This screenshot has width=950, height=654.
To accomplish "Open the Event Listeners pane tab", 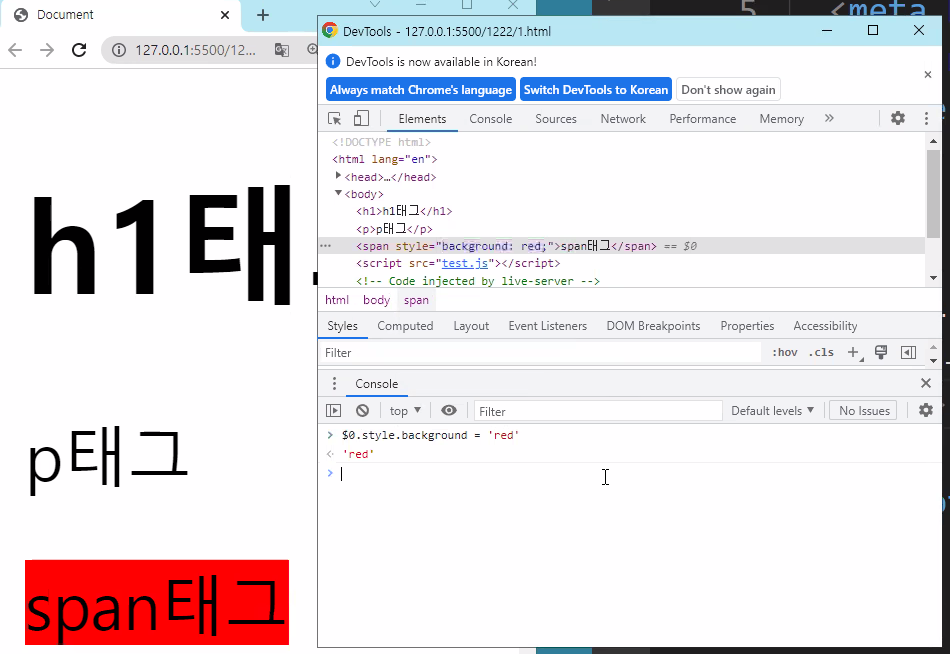I will (x=548, y=326).
